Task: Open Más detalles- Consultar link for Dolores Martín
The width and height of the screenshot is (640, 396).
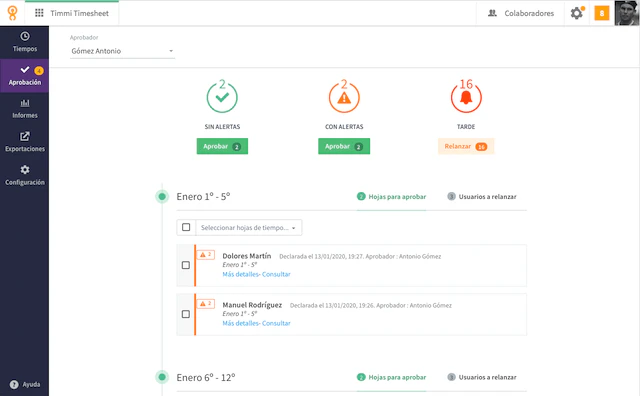Action: (256, 274)
